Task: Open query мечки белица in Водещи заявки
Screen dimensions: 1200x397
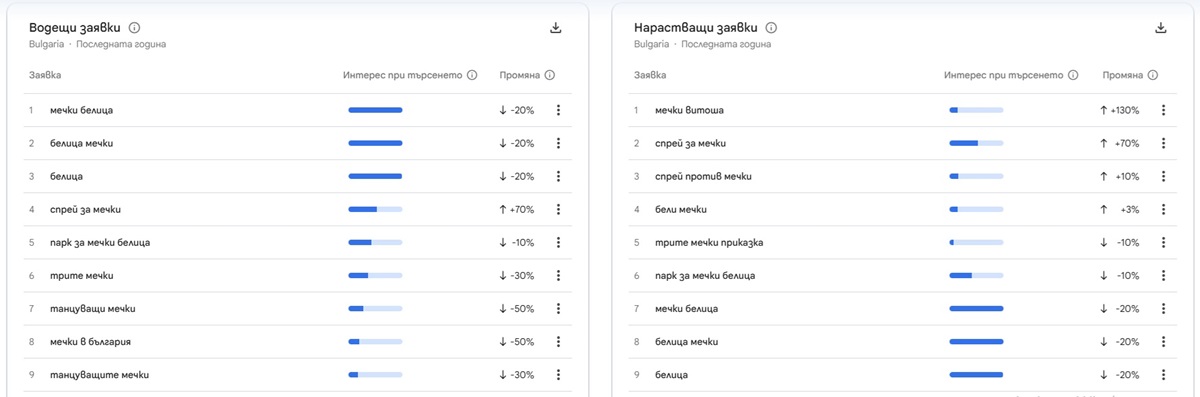Action: [82, 110]
